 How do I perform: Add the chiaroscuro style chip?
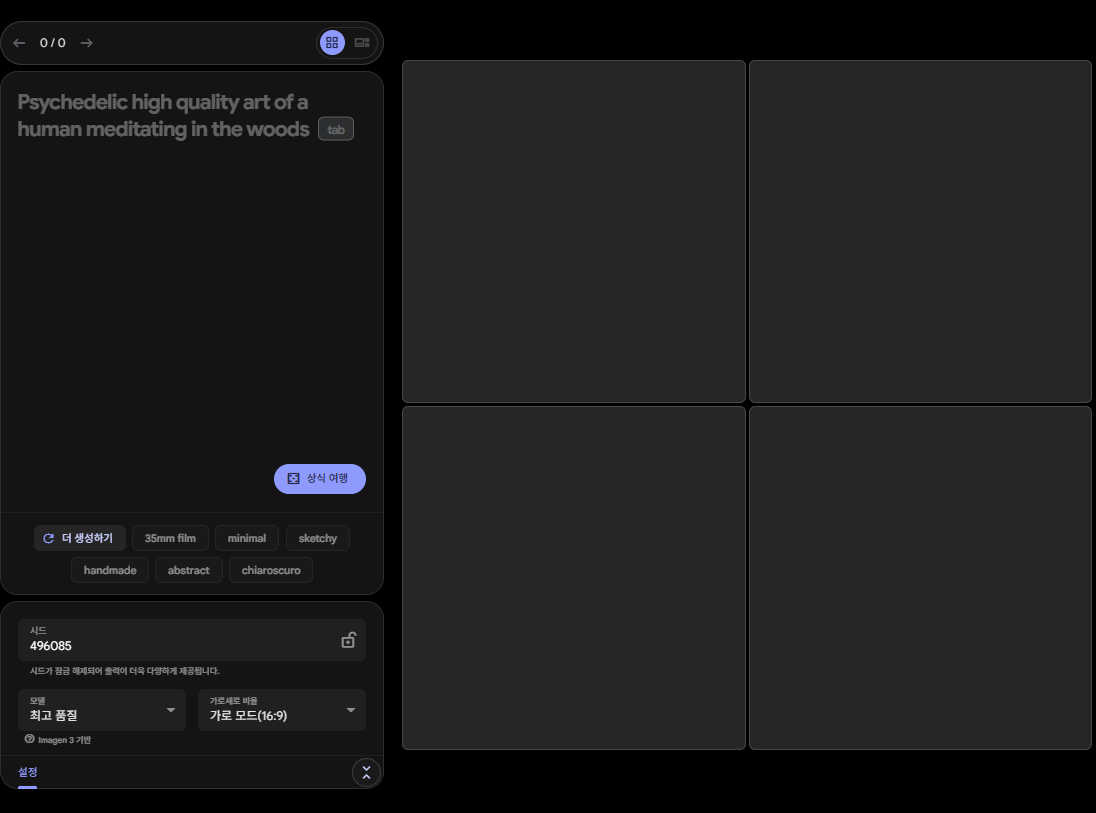(x=271, y=570)
